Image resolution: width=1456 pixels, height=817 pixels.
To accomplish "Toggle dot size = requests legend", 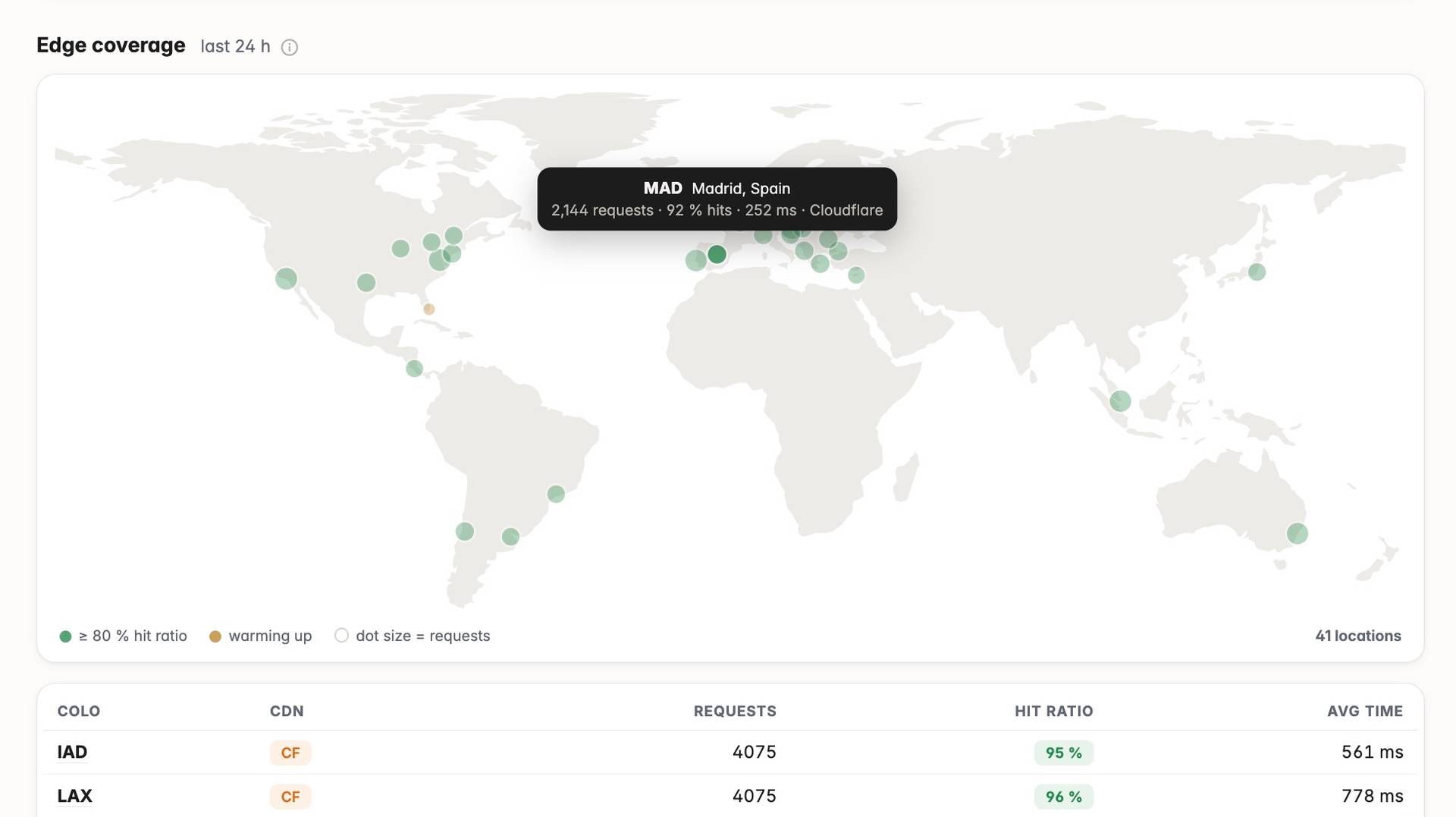I will [413, 636].
